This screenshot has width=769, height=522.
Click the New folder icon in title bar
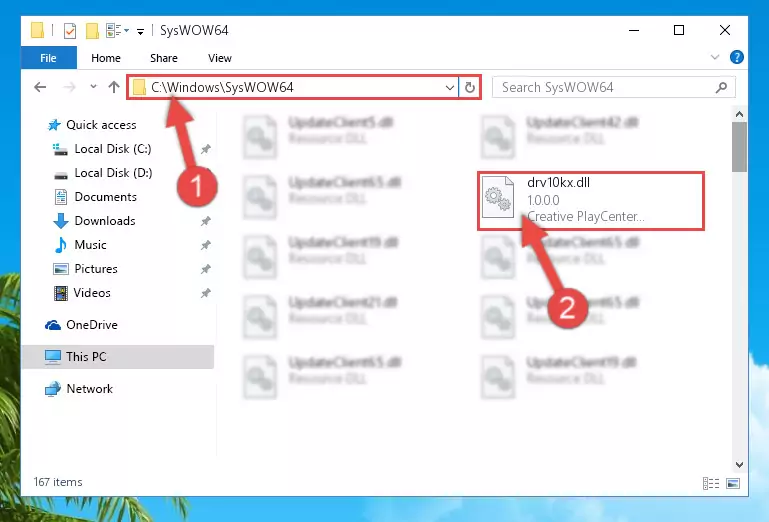click(92, 31)
